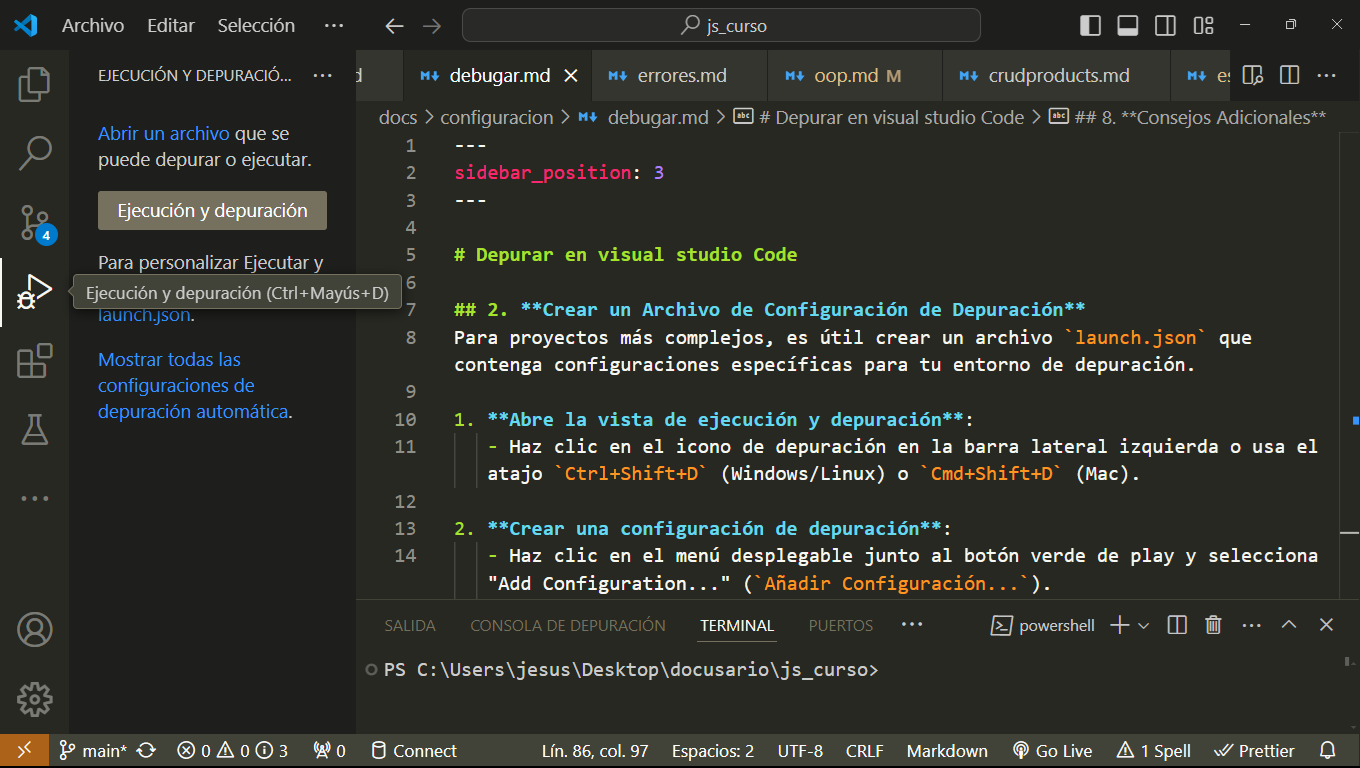1360x768 pixels.
Task: Go forward with the right arrow
Action: click(431, 26)
